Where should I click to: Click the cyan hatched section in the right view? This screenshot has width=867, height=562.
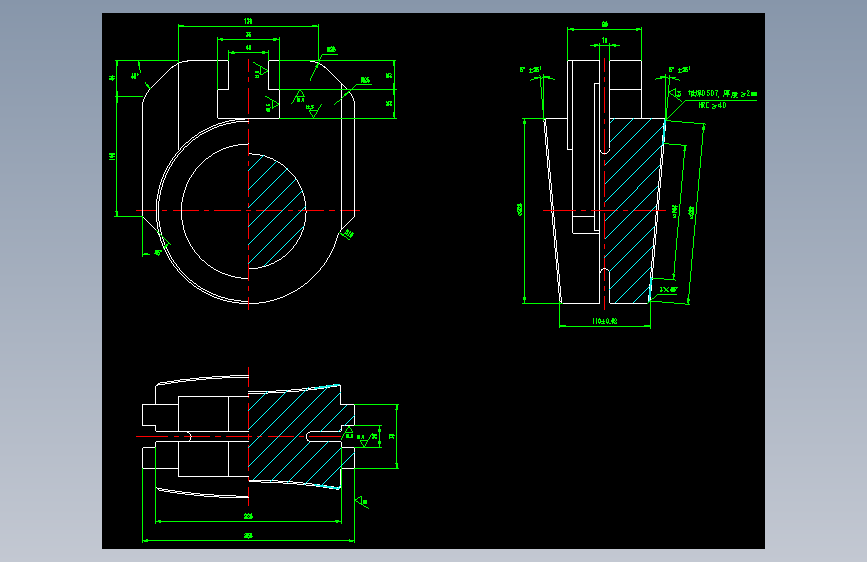point(634,210)
